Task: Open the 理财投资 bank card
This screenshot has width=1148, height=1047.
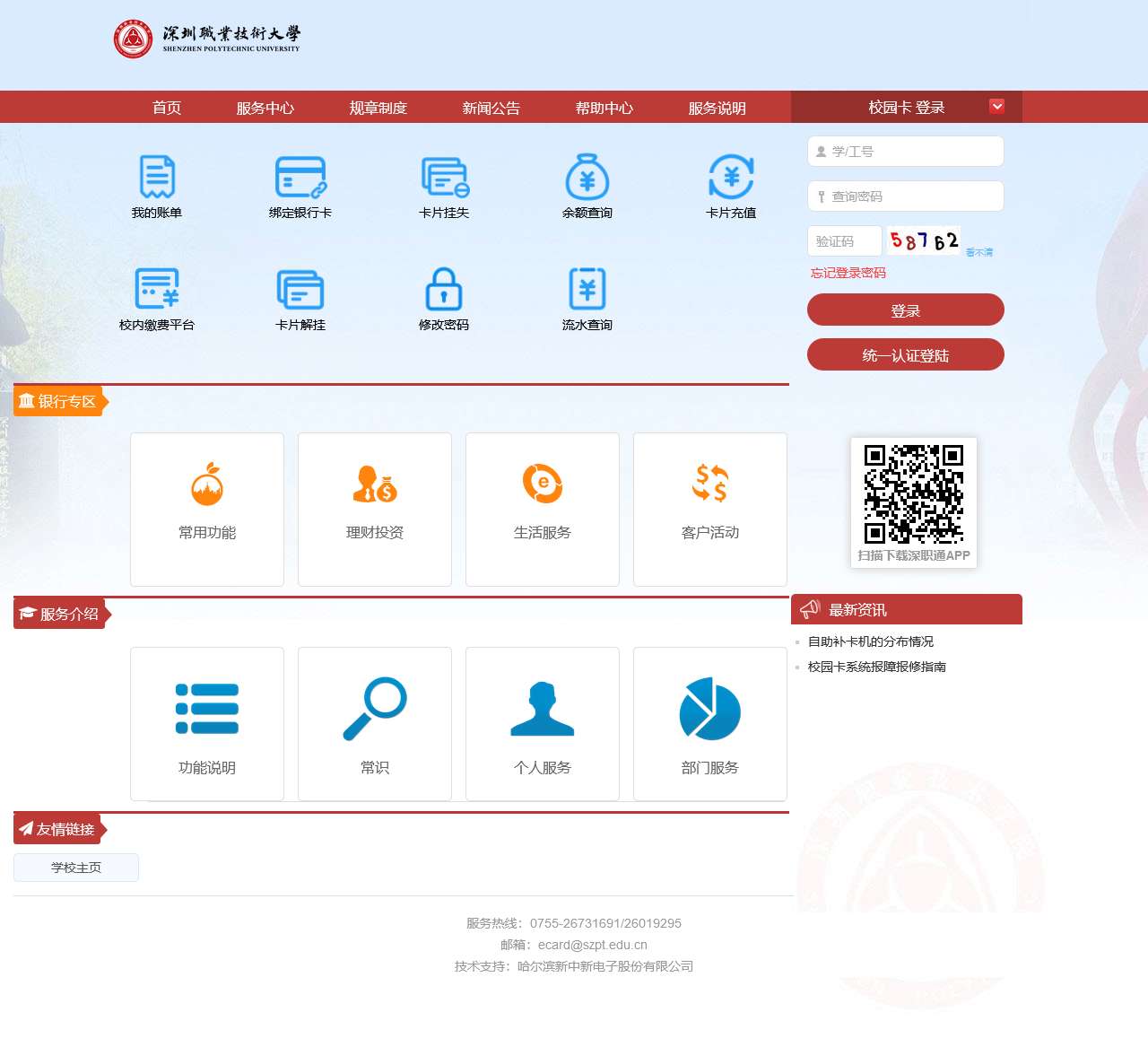Action: [x=375, y=510]
